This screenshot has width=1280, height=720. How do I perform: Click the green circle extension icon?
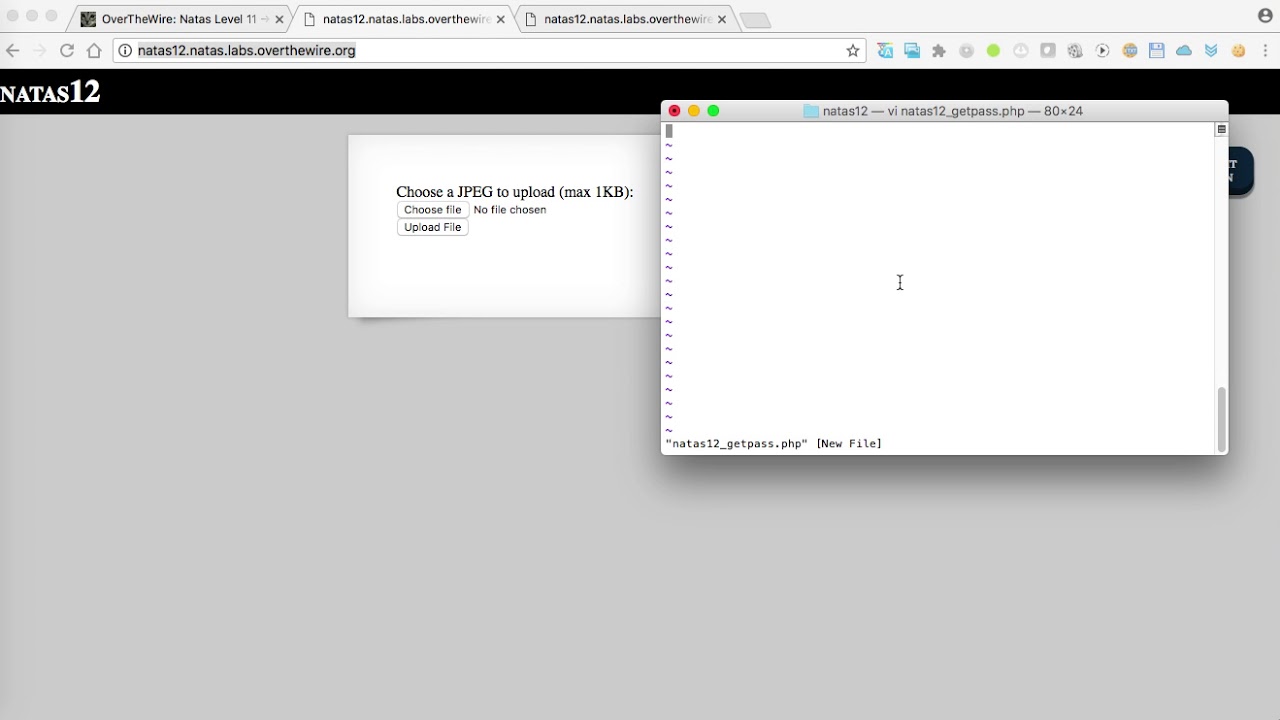tap(993, 51)
